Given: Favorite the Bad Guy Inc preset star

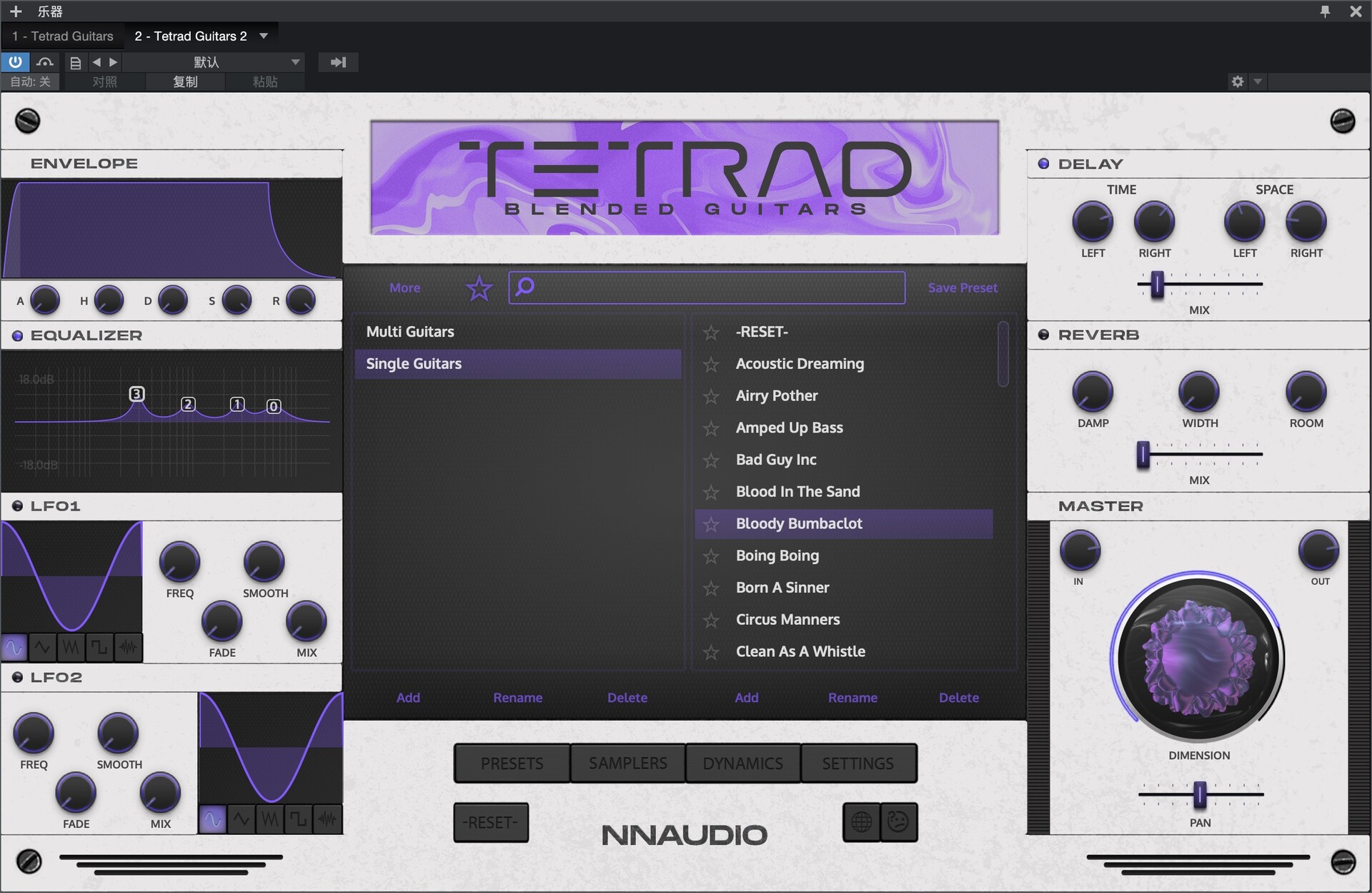Looking at the screenshot, I should click(711, 460).
